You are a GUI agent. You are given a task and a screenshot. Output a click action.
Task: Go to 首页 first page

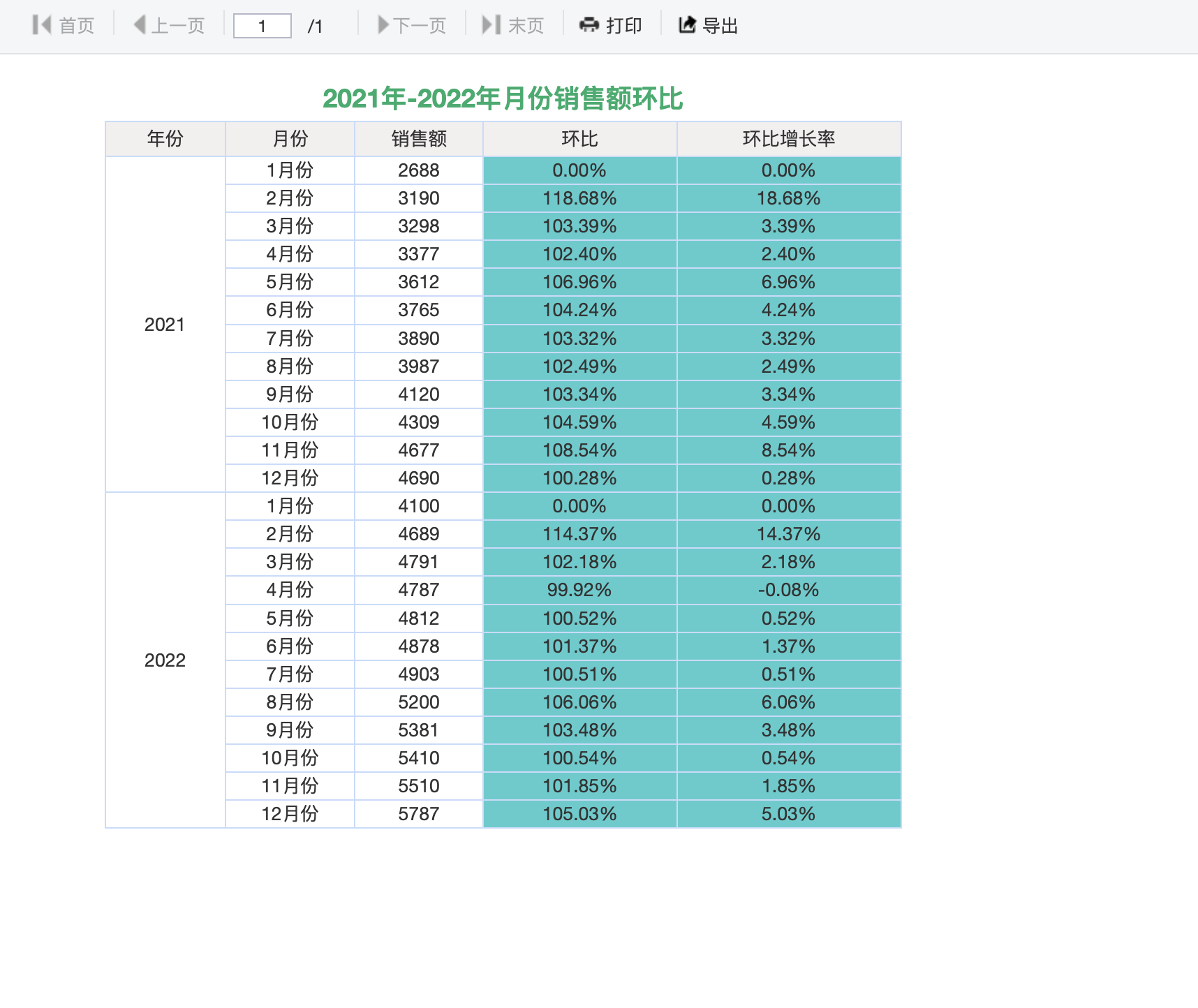pos(64,25)
